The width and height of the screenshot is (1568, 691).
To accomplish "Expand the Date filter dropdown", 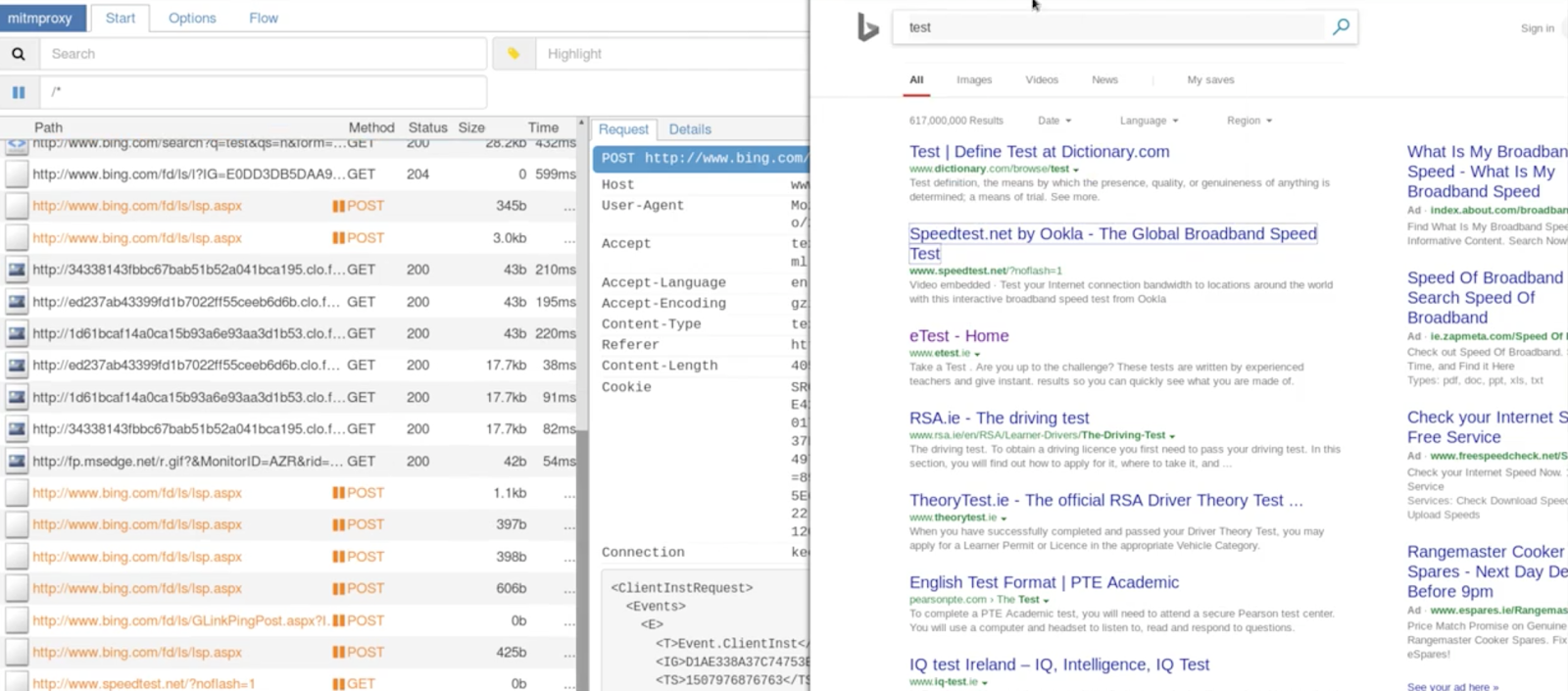I will 1054,121.
